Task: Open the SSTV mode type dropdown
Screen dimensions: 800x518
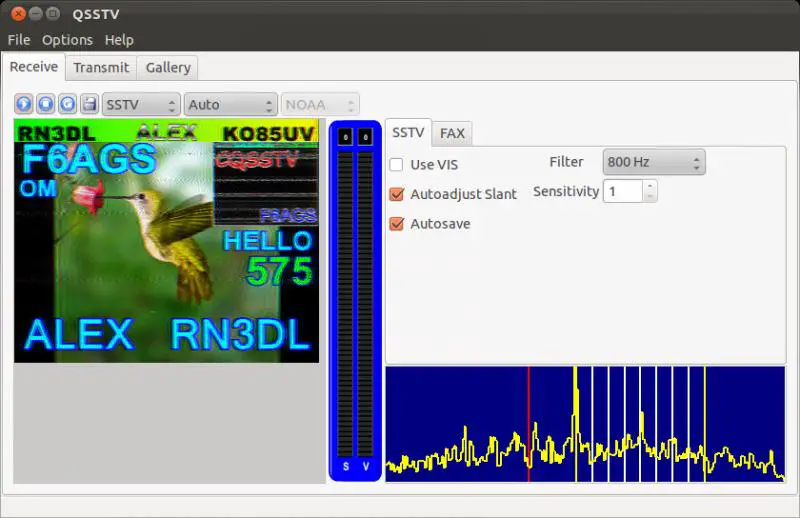Action: [141, 105]
